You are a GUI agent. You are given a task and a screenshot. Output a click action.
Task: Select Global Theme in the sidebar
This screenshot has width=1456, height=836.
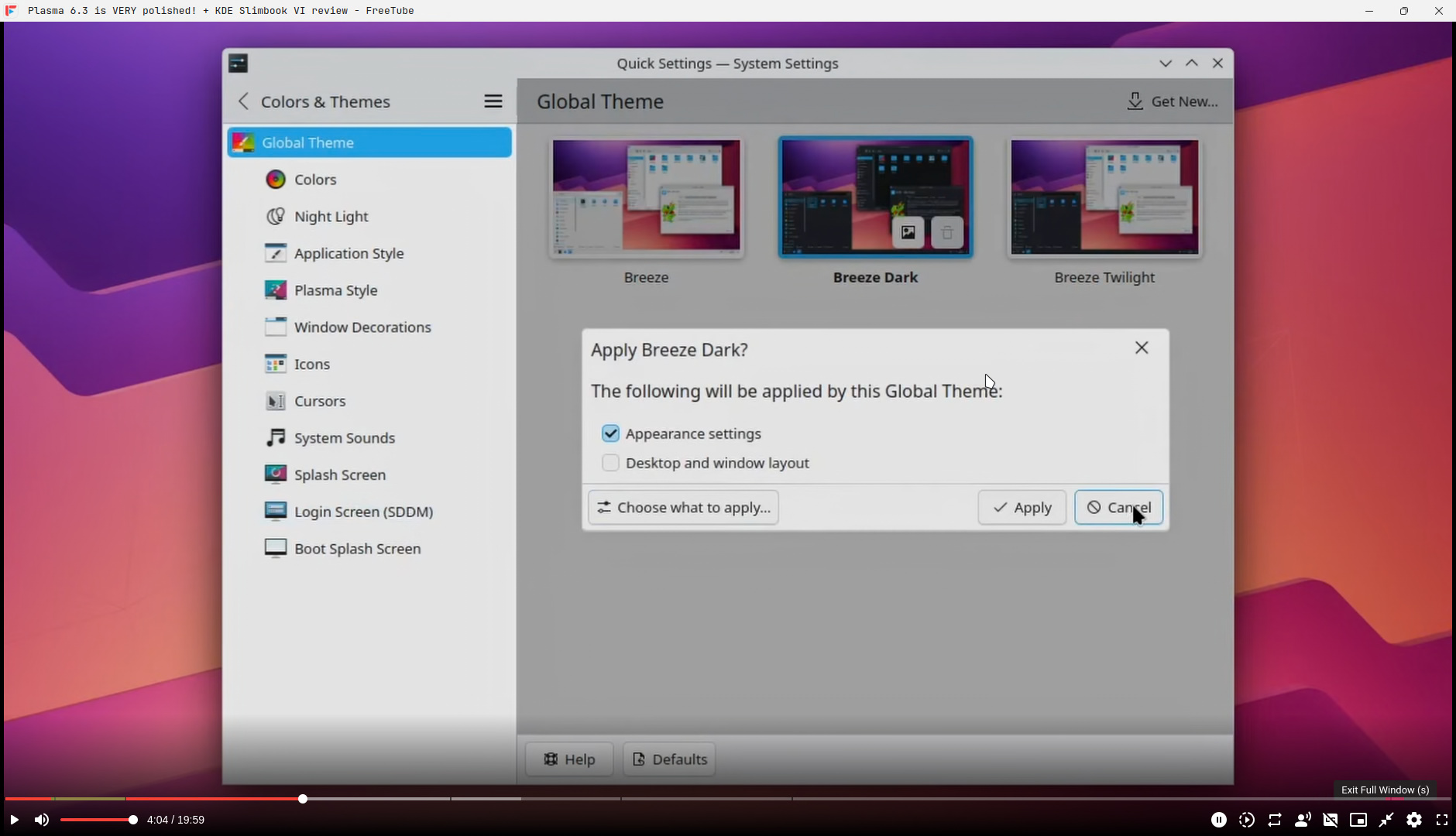coord(369,142)
